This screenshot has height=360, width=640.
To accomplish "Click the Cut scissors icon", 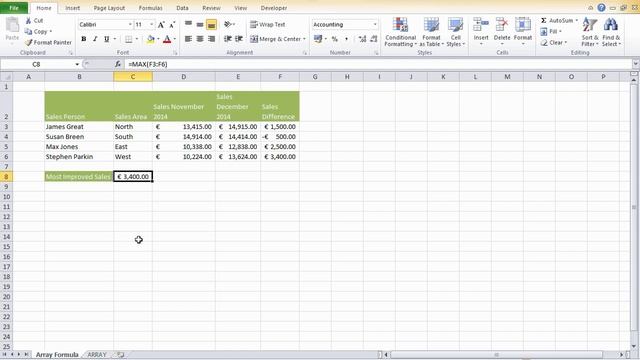I will pos(28,20).
